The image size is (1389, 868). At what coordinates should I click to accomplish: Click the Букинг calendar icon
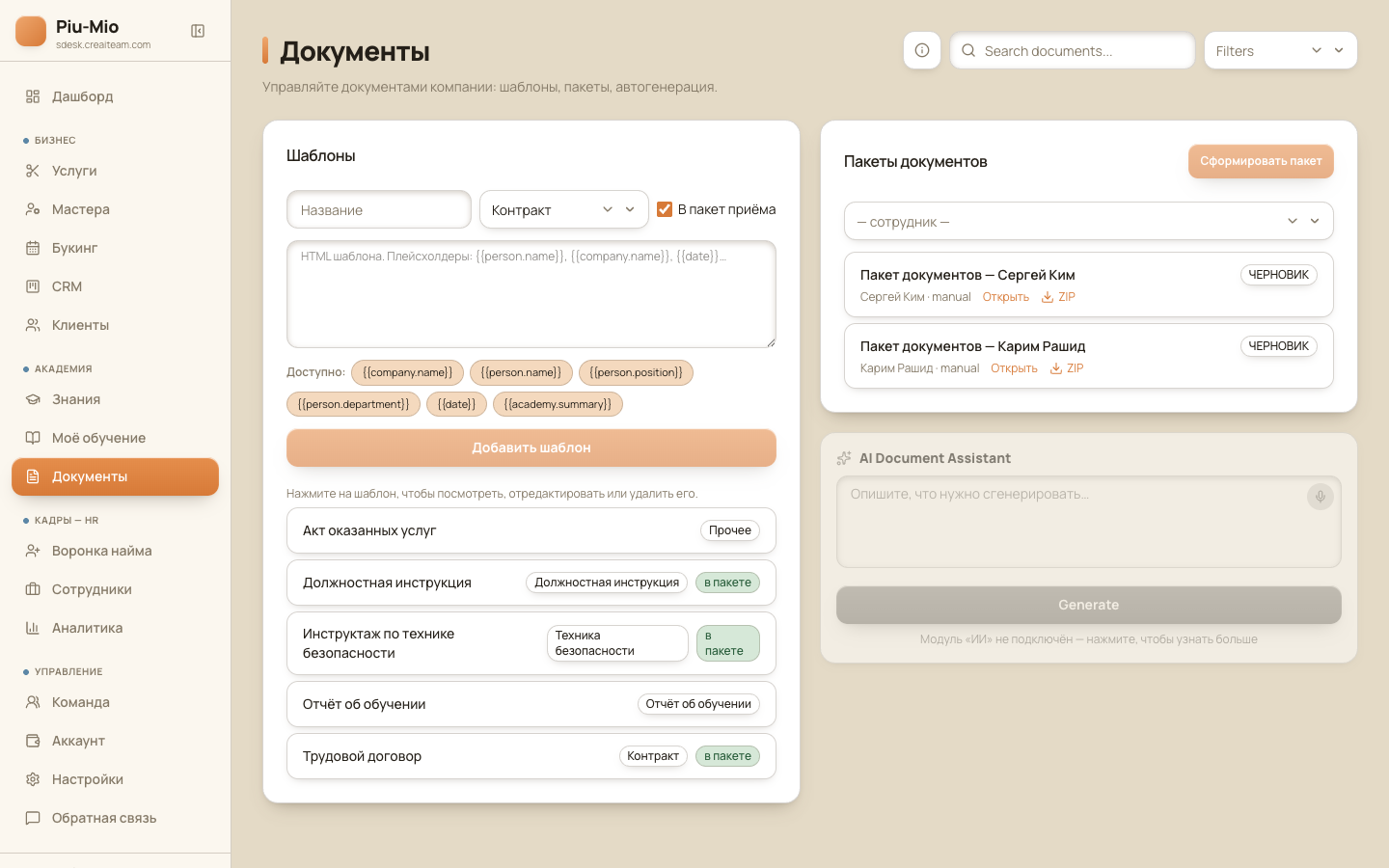(33, 248)
